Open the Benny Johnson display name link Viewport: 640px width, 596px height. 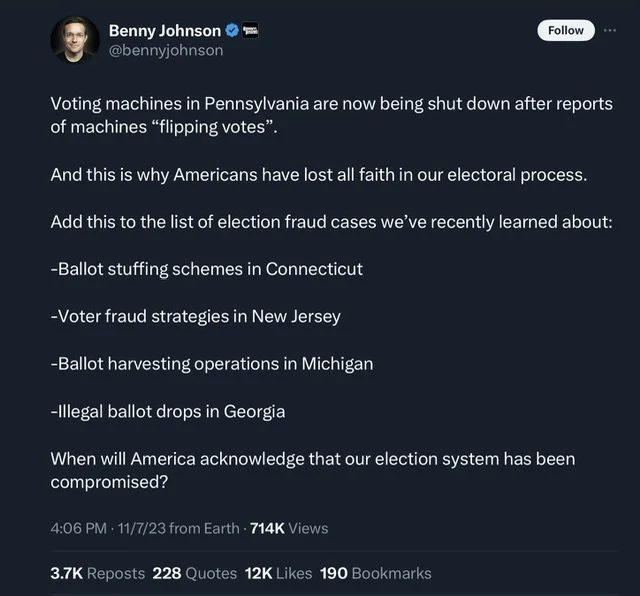[x=164, y=31]
